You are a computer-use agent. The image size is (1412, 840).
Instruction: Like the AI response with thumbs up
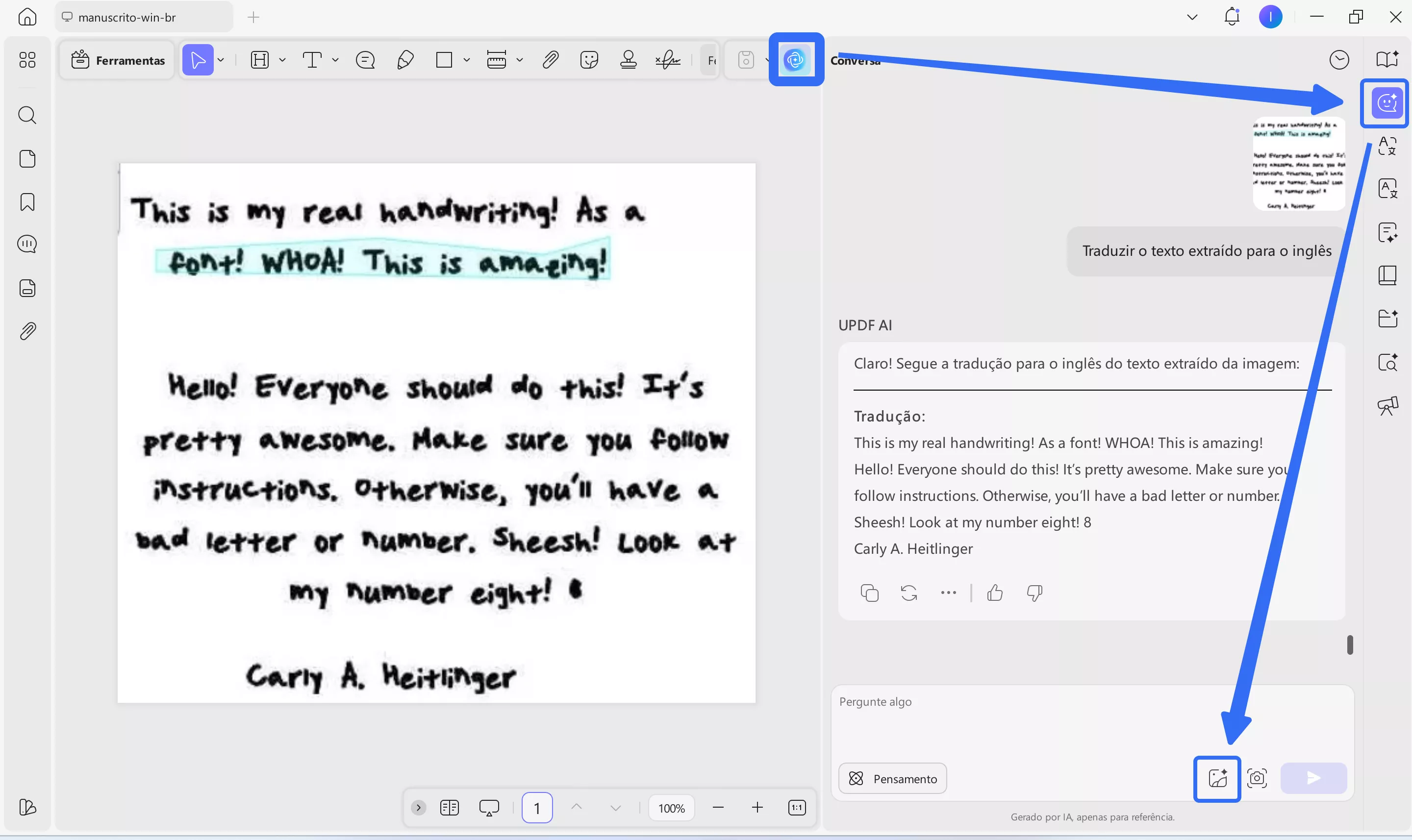point(995,593)
